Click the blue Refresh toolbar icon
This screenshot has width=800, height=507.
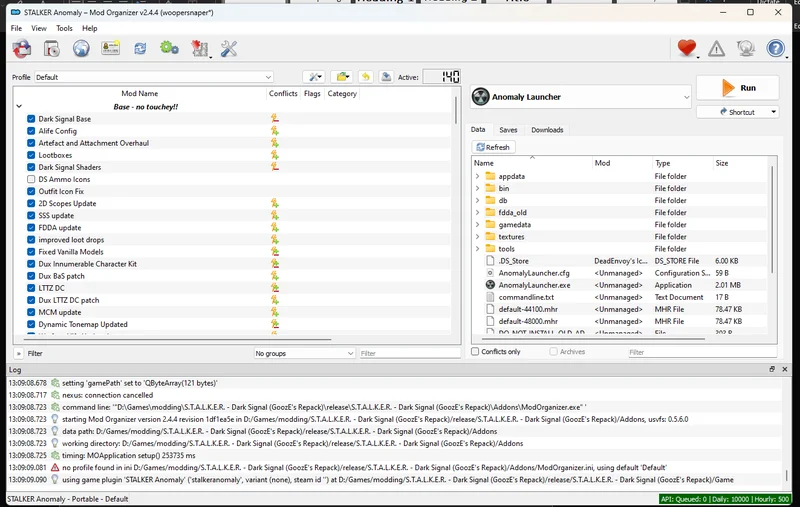pyautogui.click(x=140, y=48)
